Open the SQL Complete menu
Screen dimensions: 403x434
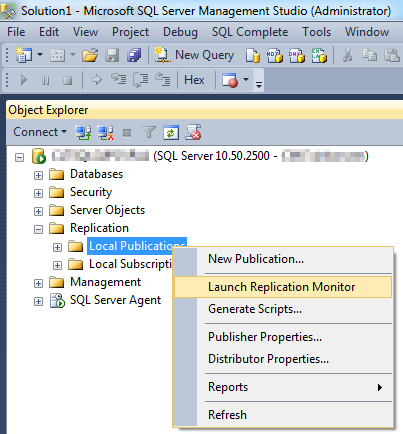(250, 32)
